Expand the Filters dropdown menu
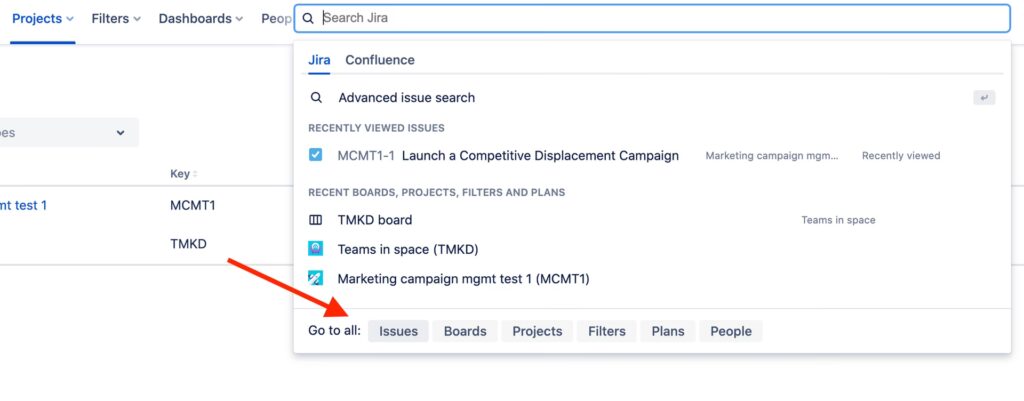 point(115,19)
